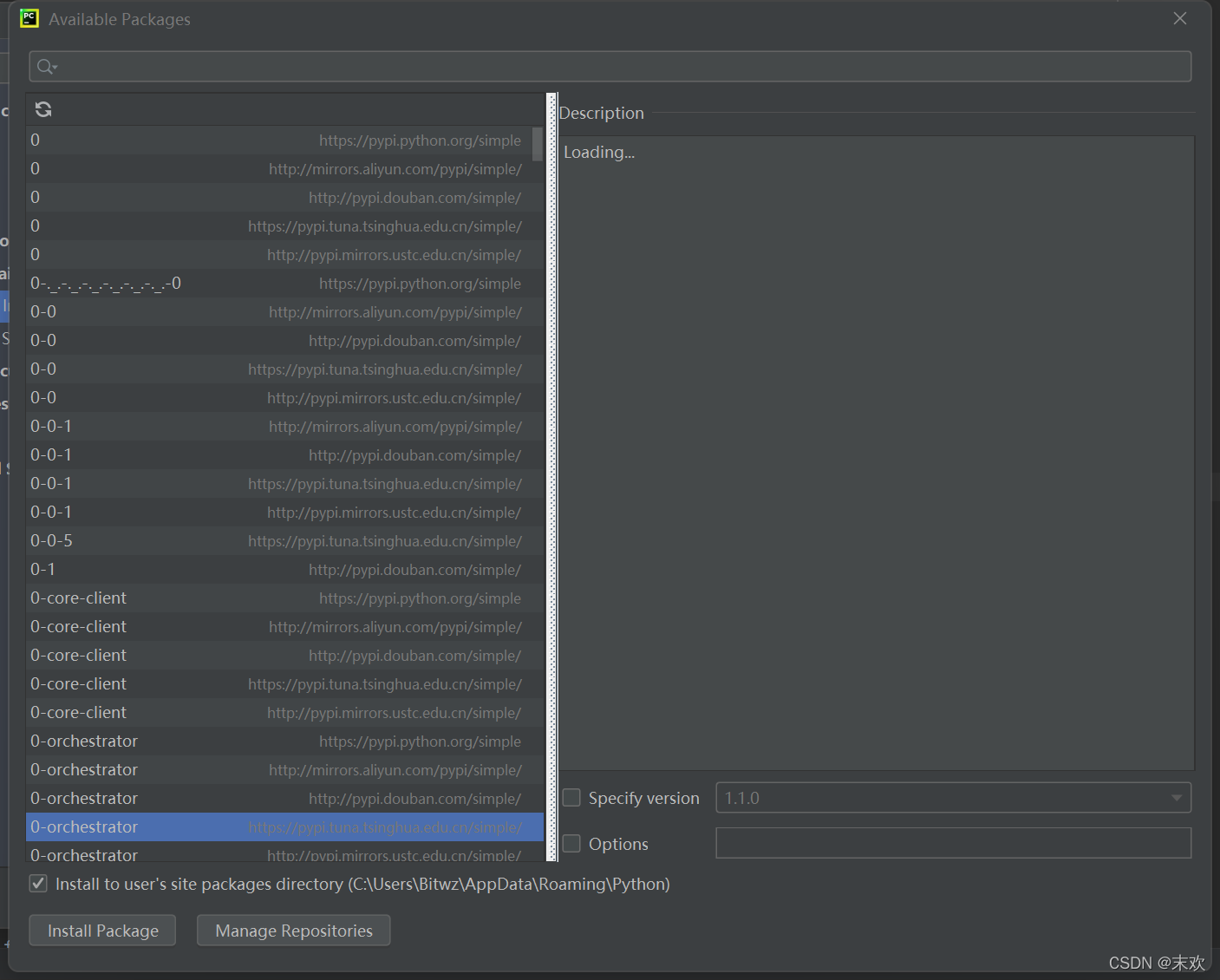
Task: Select package 0 from pypi.mirrors.ustc.edu.cn
Action: coord(285,254)
